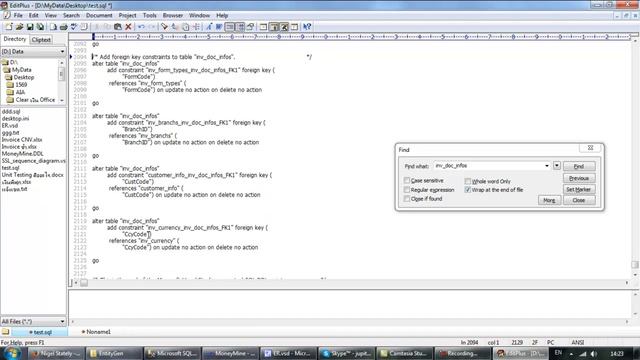640x360 pixels.
Task: Create a new document from toolbar
Action: pos(9,27)
